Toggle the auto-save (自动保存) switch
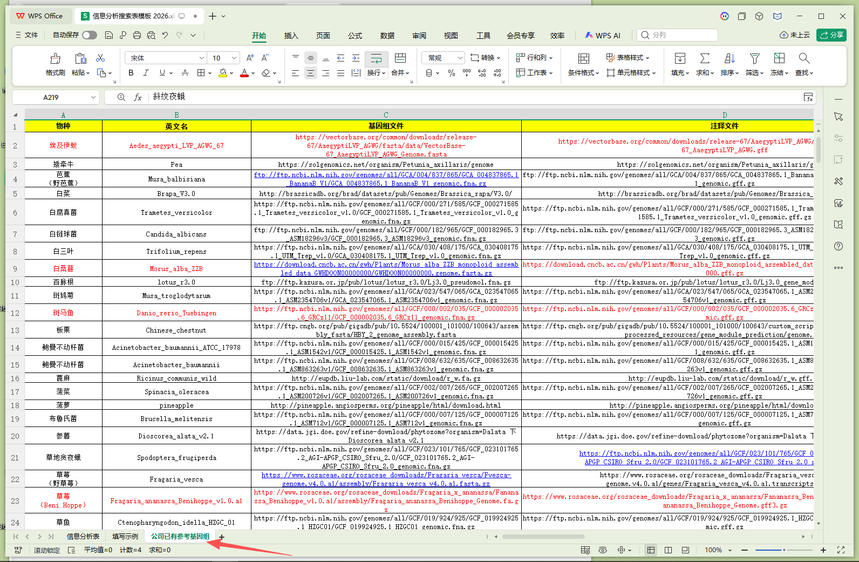 point(90,35)
